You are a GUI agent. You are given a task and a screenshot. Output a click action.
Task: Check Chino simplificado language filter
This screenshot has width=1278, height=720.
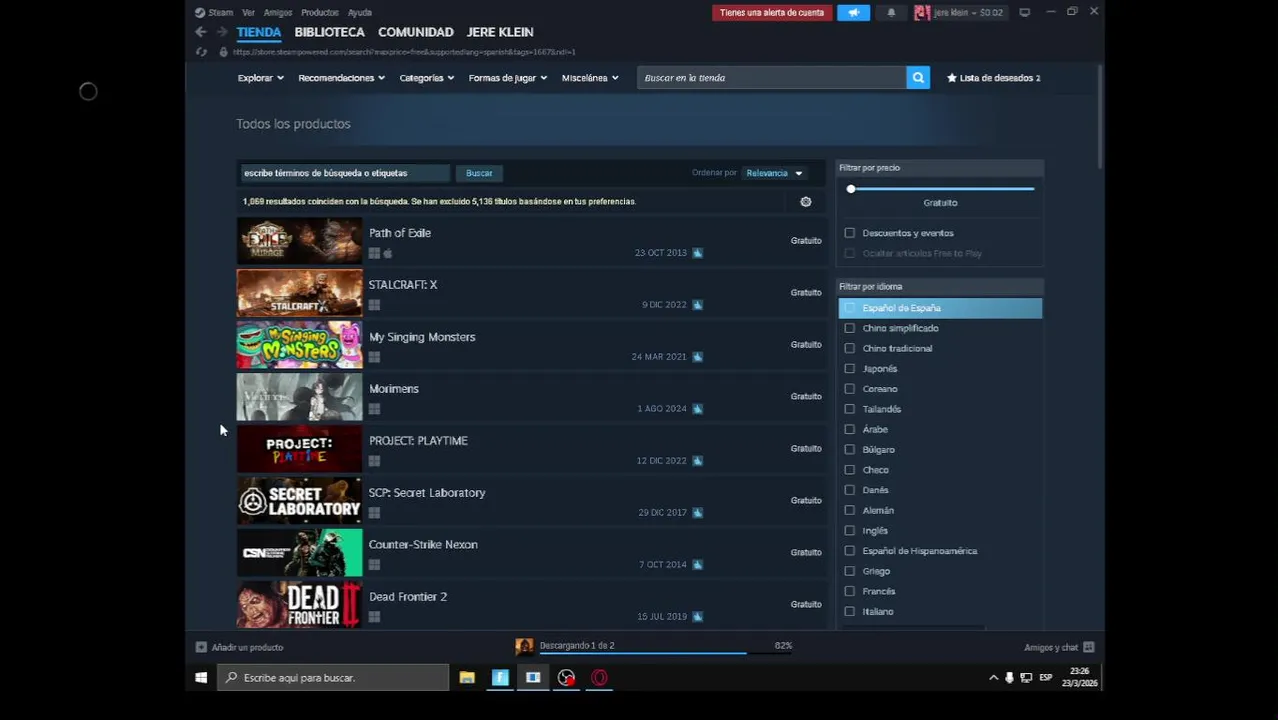click(x=850, y=328)
